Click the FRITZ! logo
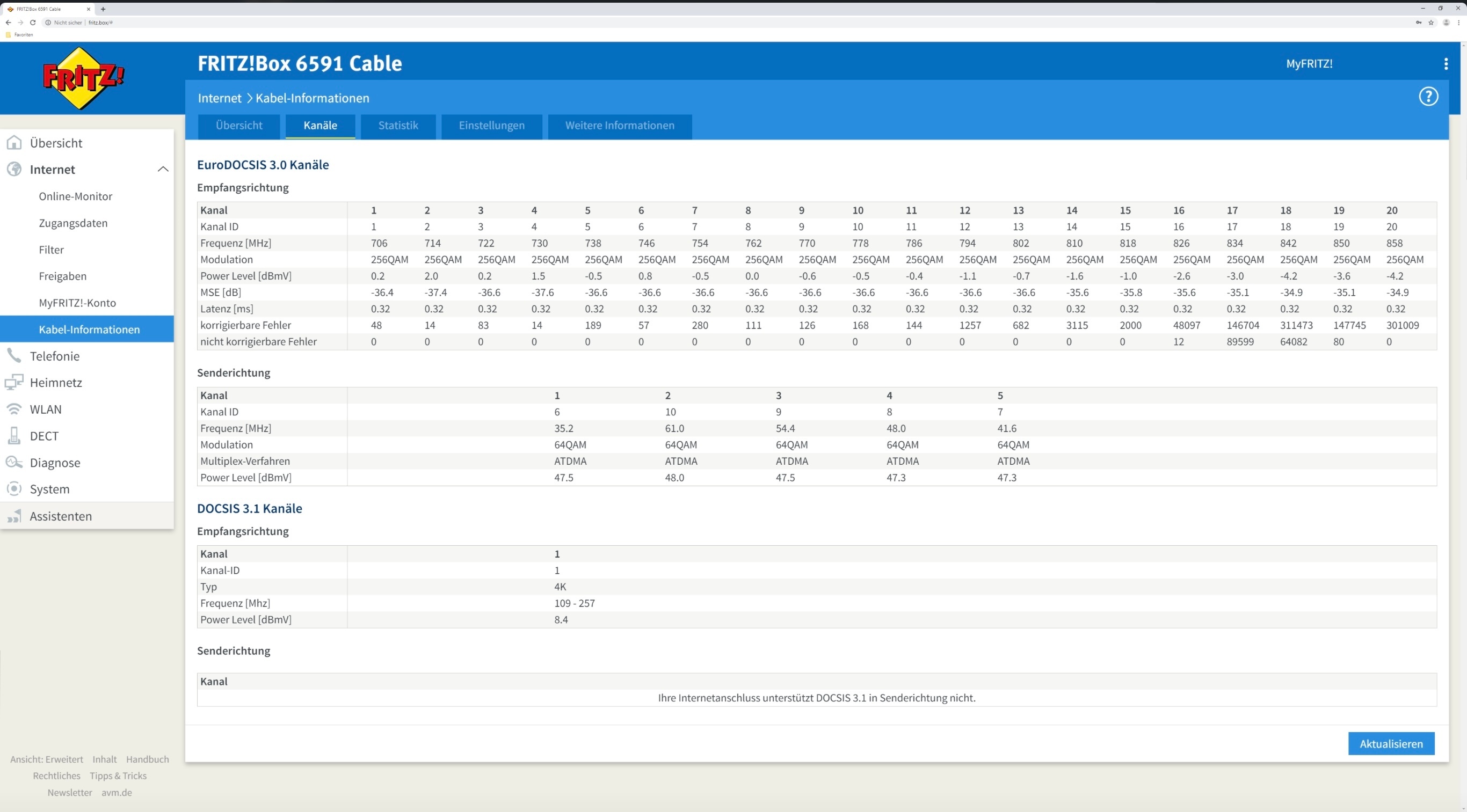The image size is (1467, 812). pos(84,78)
